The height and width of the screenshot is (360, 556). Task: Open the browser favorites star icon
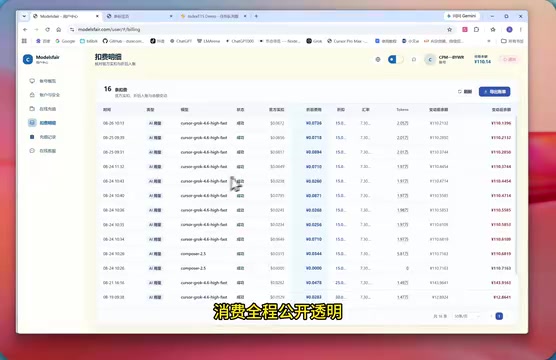click(493, 29)
